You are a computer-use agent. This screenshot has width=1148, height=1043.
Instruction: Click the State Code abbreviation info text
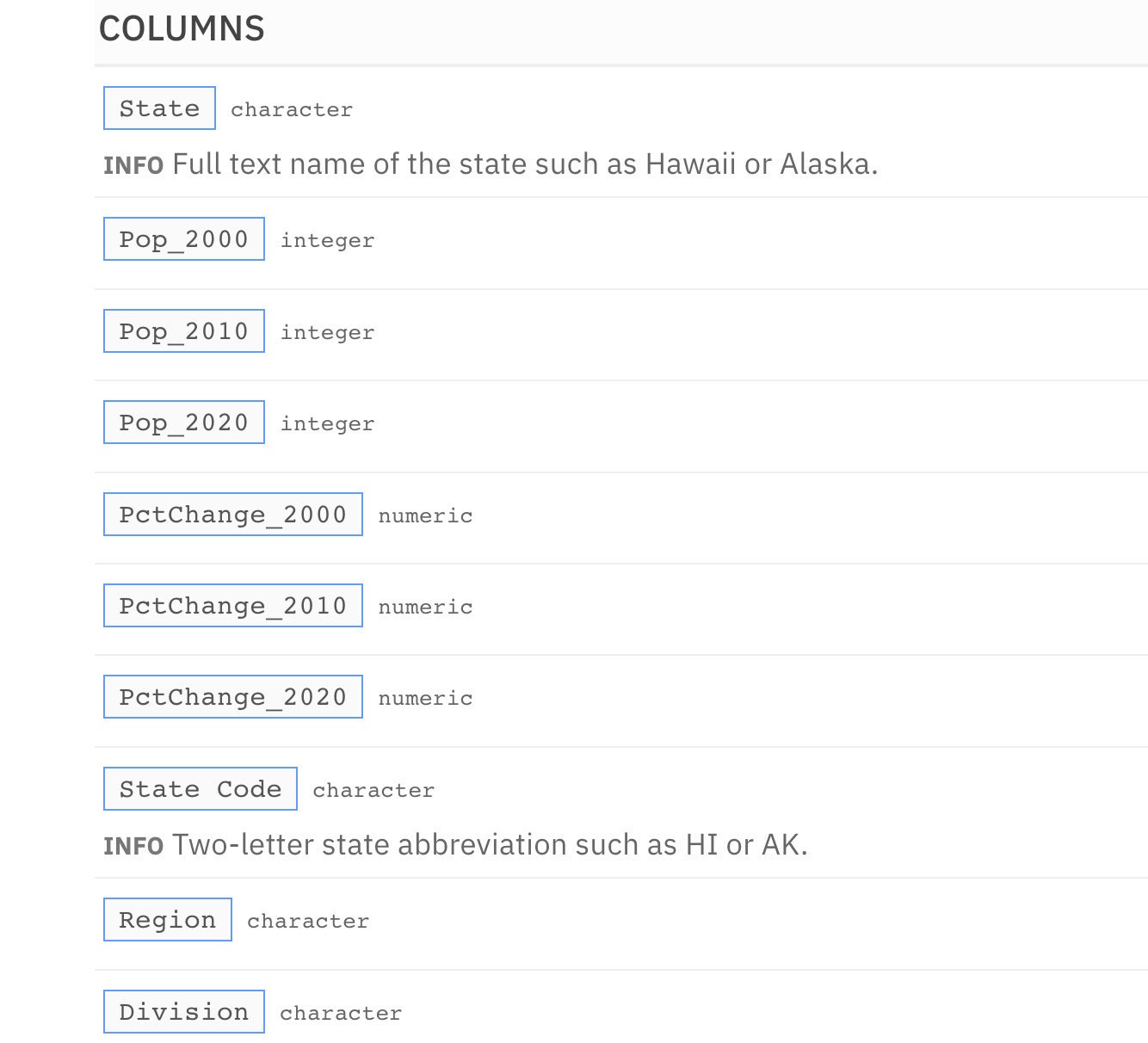click(490, 845)
